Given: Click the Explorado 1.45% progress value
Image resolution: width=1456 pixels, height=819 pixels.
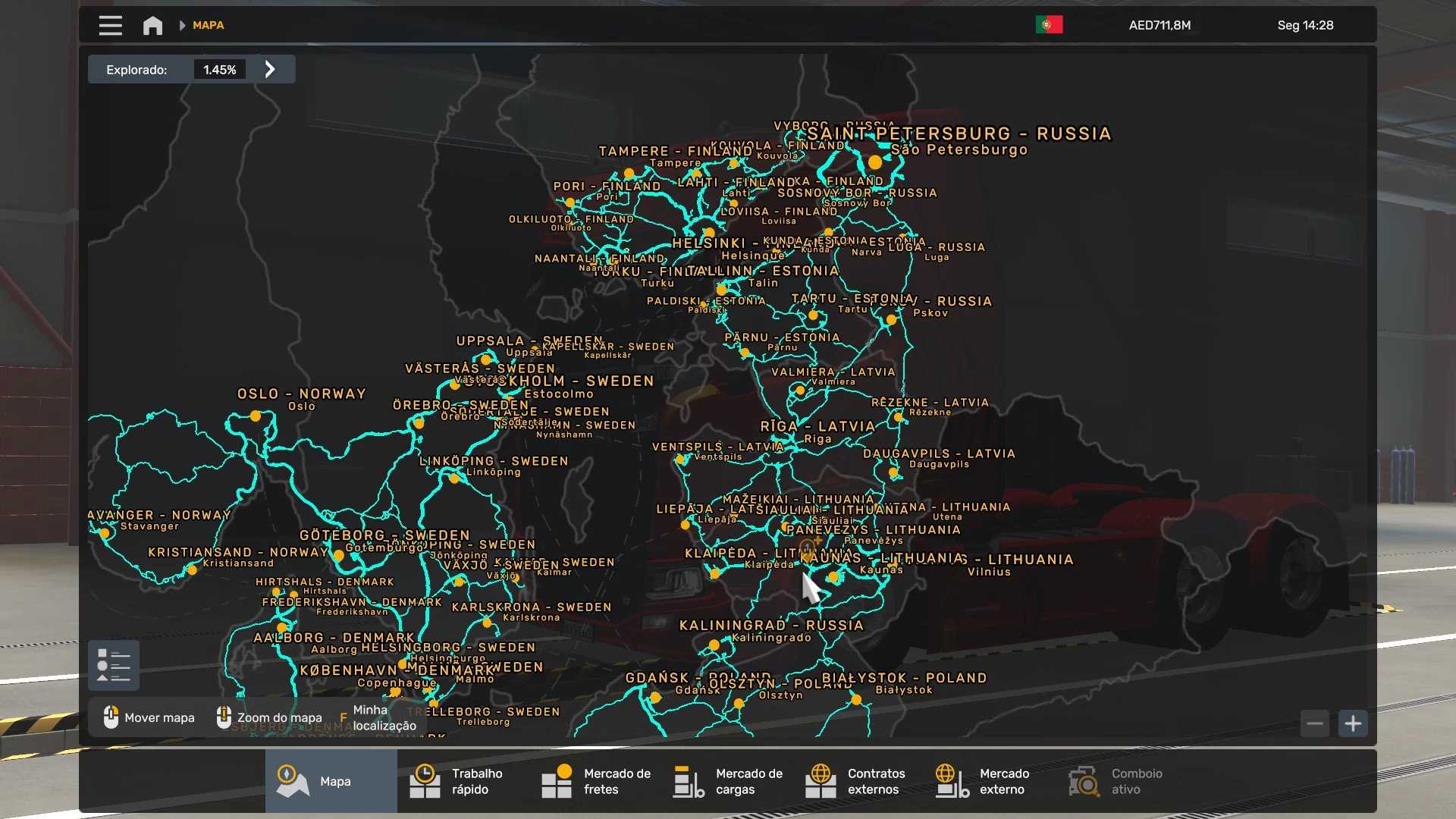Looking at the screenshot, I should (219, 70).
